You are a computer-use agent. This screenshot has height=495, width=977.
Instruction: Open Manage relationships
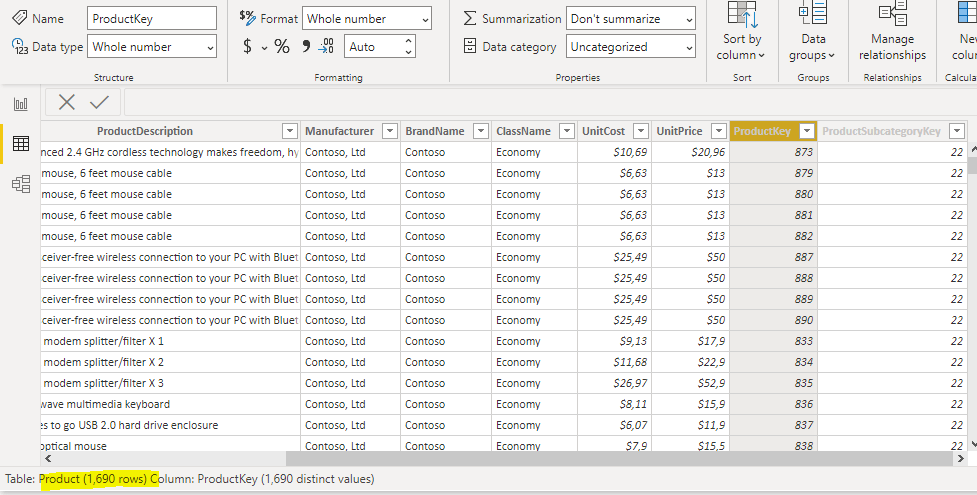point(892,35)
